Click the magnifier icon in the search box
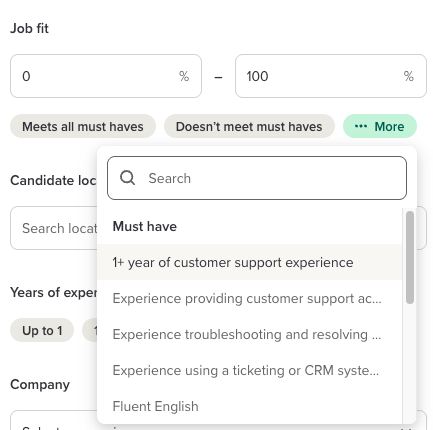Viewport: 433px width, 430px height. point(127,178)
